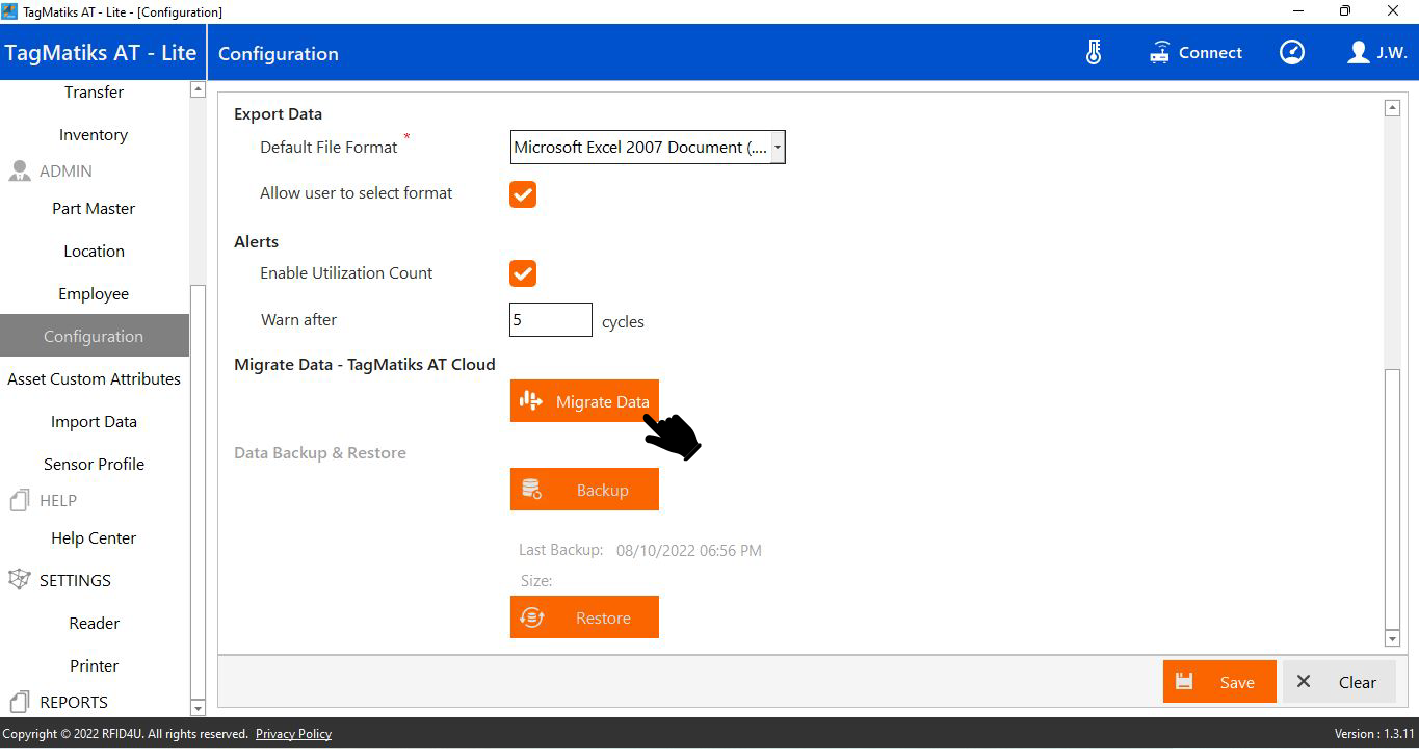Image resolution: width=1419 pixels, height=749 pixels.
Task: Click the Clear button
Action: [x=1339, y=682]
